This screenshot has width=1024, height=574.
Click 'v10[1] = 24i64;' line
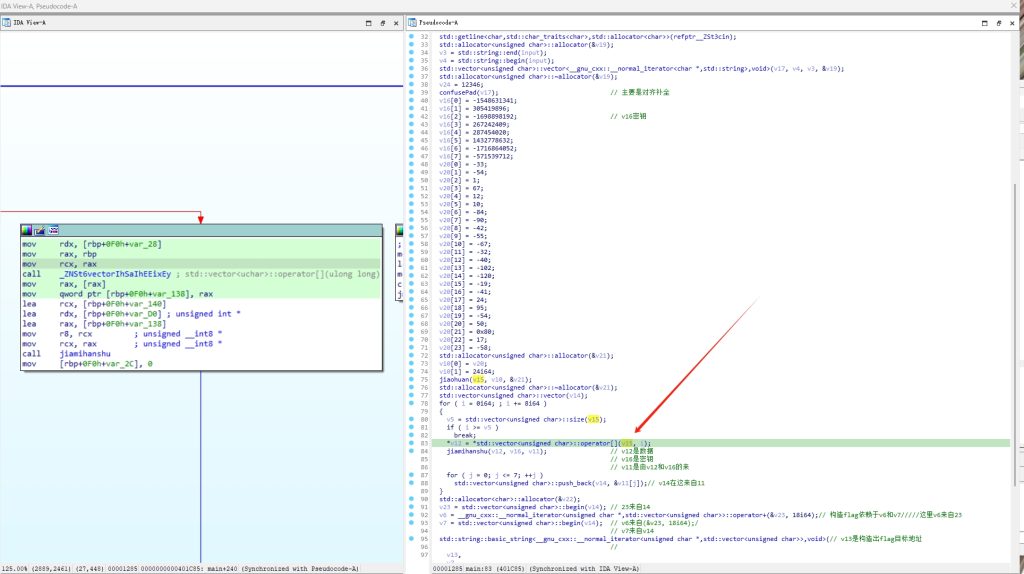coord(466,372)
